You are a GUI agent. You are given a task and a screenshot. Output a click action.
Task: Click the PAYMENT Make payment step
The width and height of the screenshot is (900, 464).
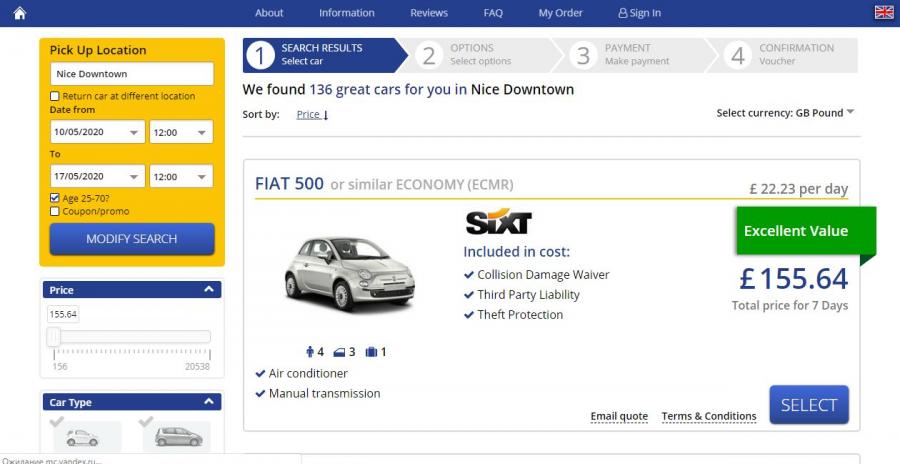(637, 55)
